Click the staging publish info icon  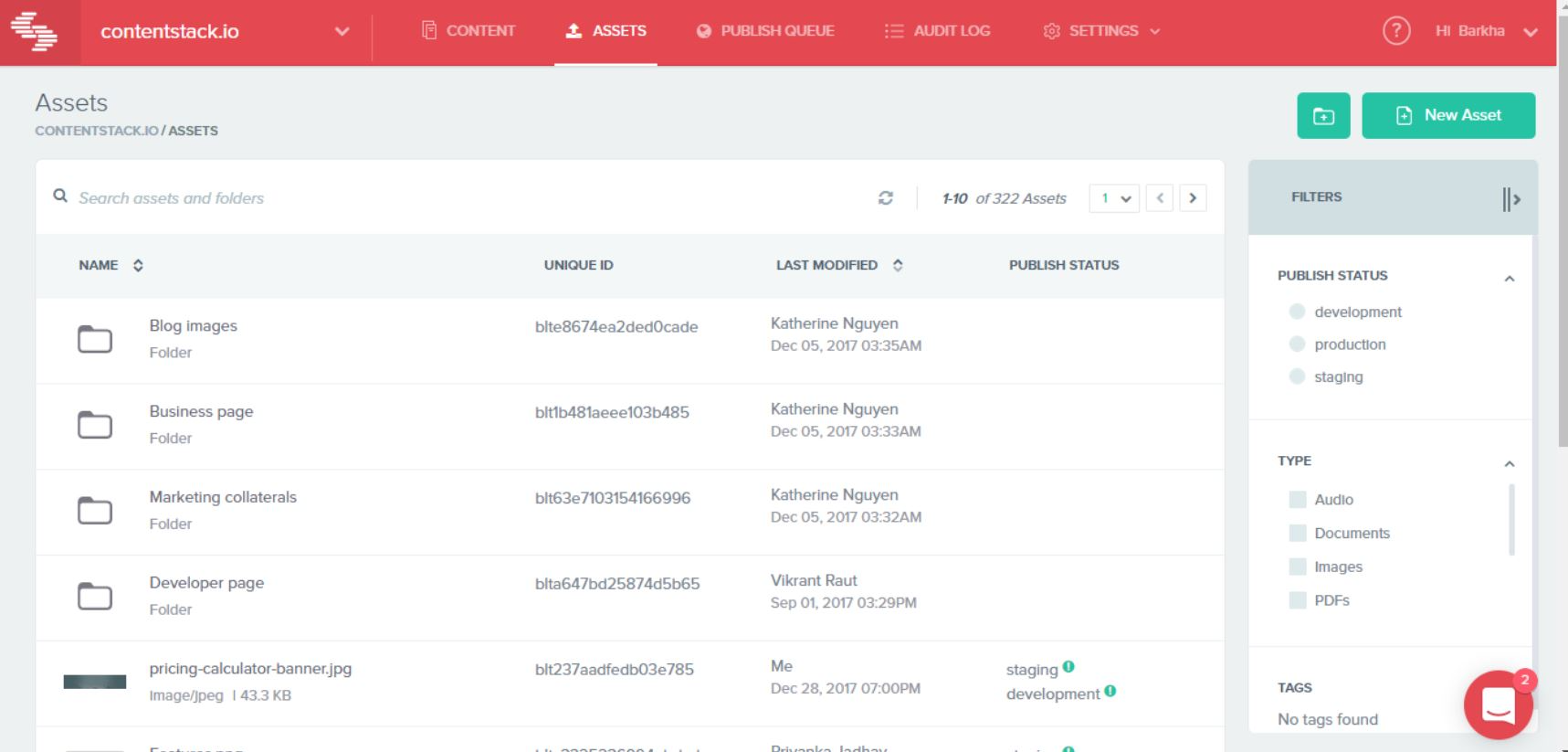click(1068, 667)
